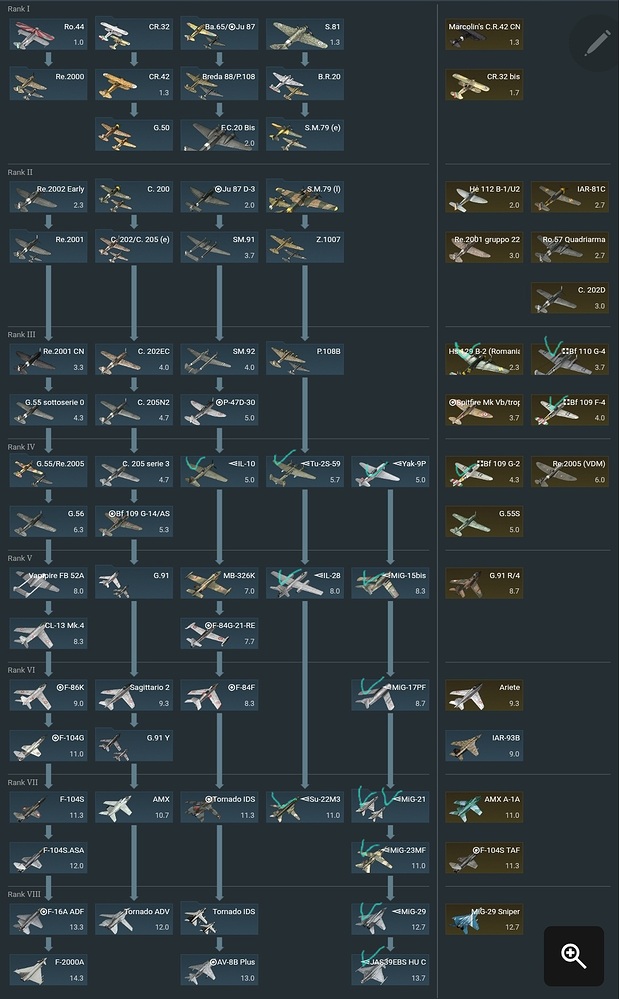This screenshot has height=999, width=619.
Task: Tap the magnifier zoom-in button
Action: coord(574,956)
